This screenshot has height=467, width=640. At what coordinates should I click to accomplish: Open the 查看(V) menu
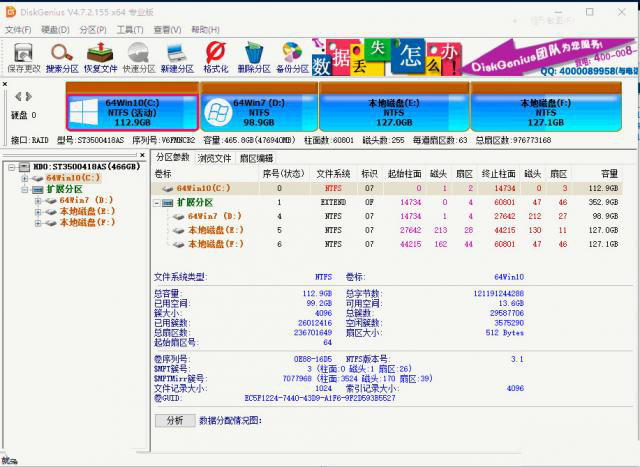point(167,30)
